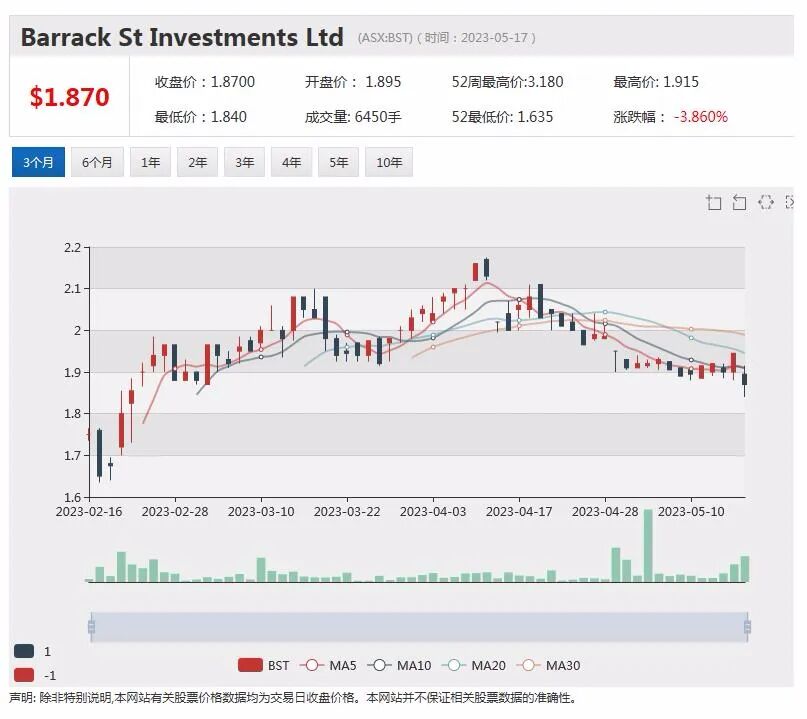Toggle the MA30 legend entry
Viewport: 807px width, 719px height.
click(549, 665)
